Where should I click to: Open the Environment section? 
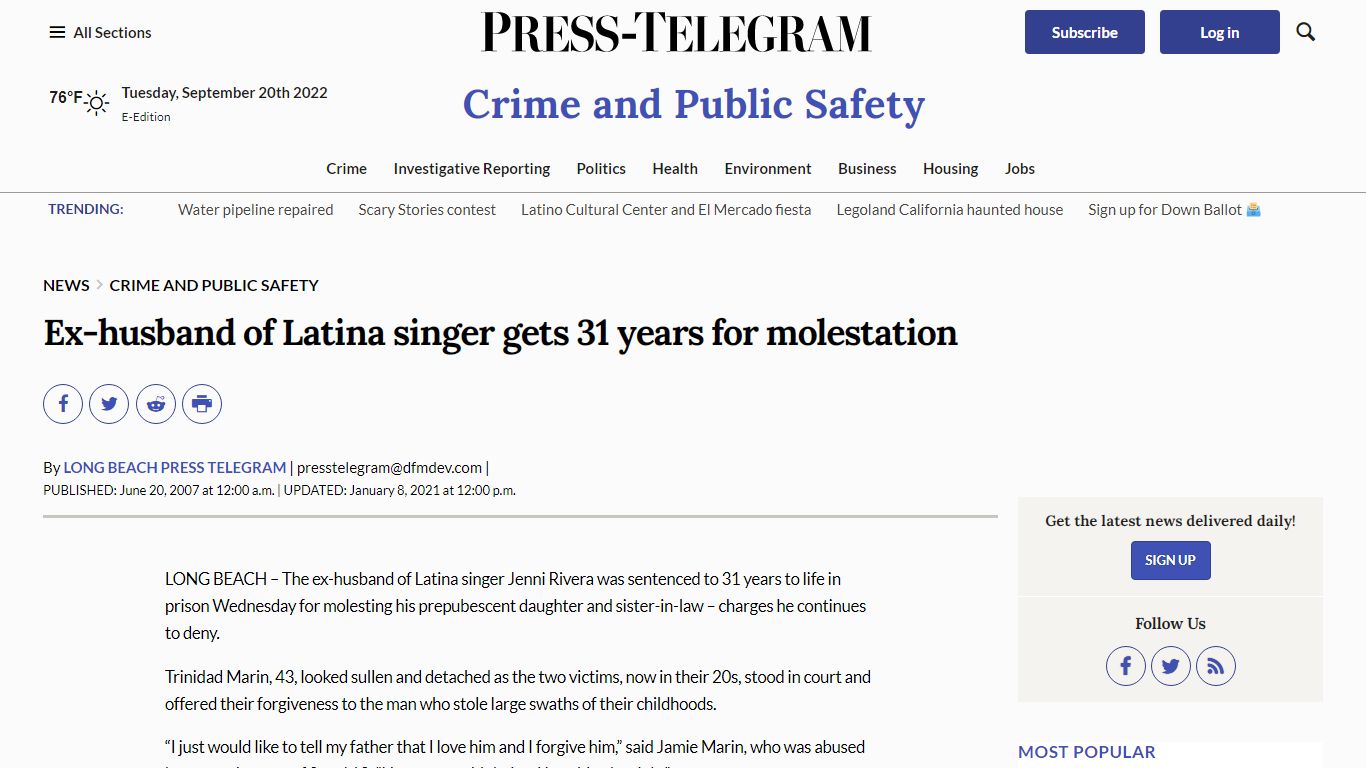pos(768,168)
